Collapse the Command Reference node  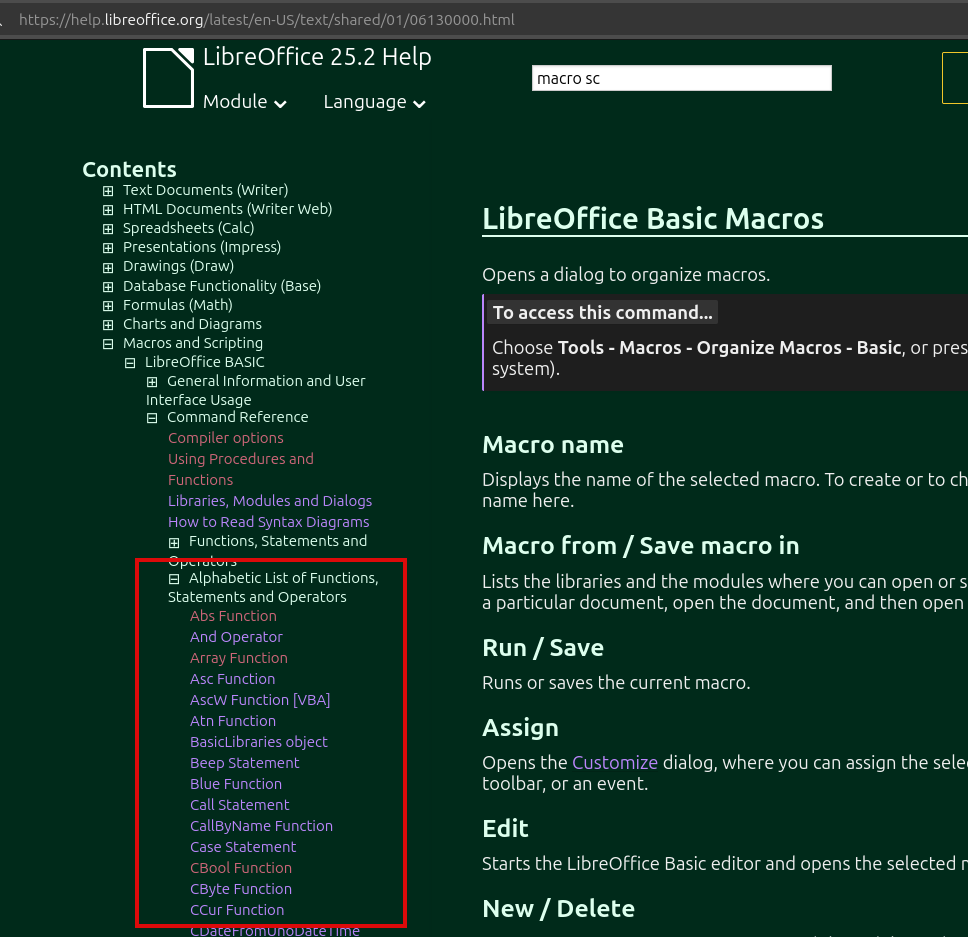pos(152,419)
